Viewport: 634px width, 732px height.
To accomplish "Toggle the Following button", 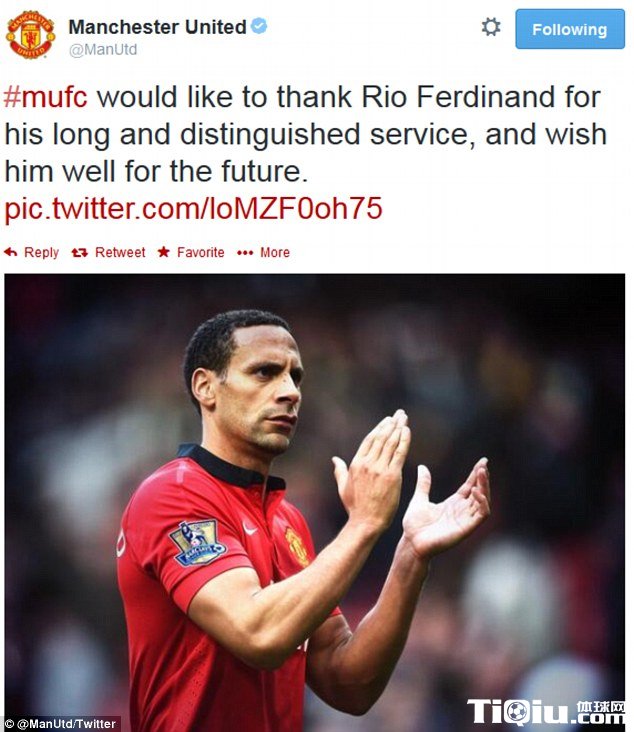I will click(x=570, y=29).
